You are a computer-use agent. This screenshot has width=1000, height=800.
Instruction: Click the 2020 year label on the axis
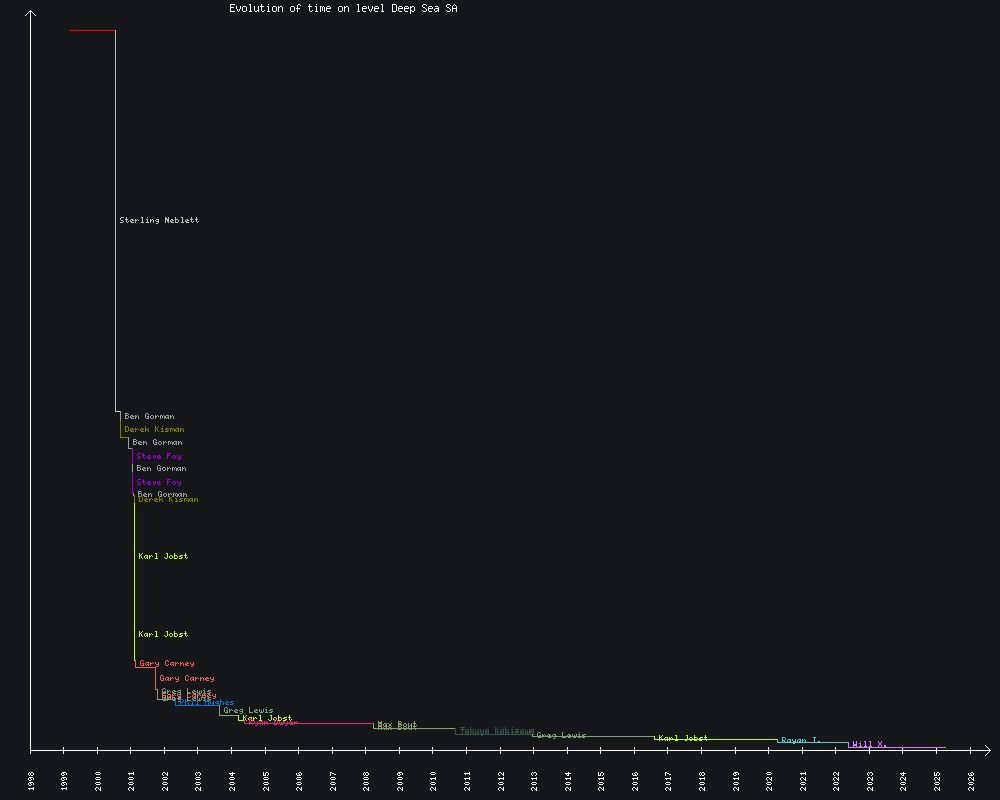click(x=770, y=780)
